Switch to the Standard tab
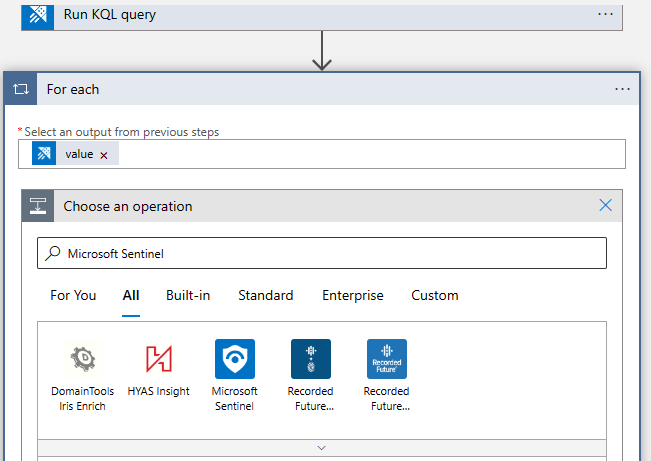The height and width of the screenshot is (461, 651). [x=266, y=295]
